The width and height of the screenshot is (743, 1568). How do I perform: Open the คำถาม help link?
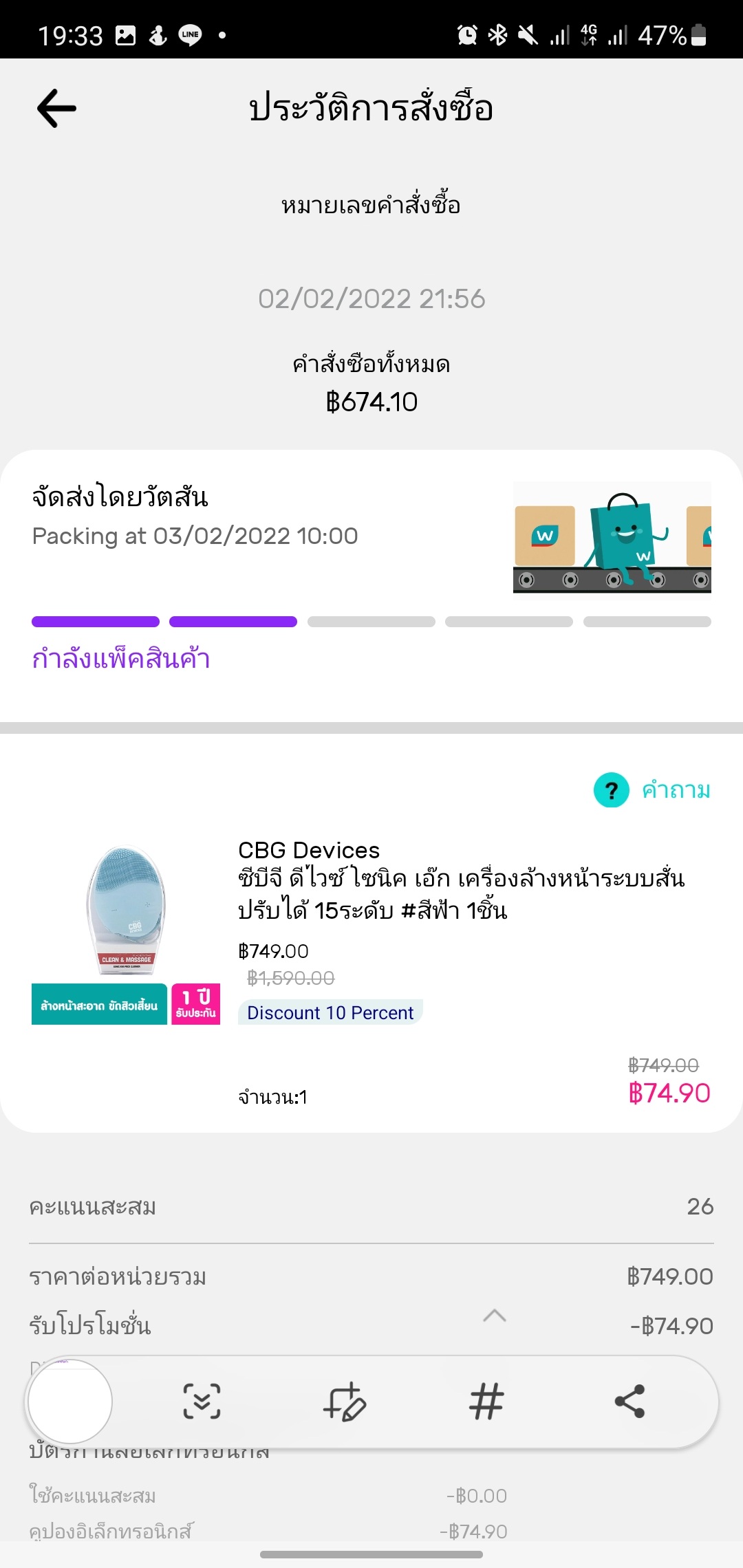[x=676, y=790]
